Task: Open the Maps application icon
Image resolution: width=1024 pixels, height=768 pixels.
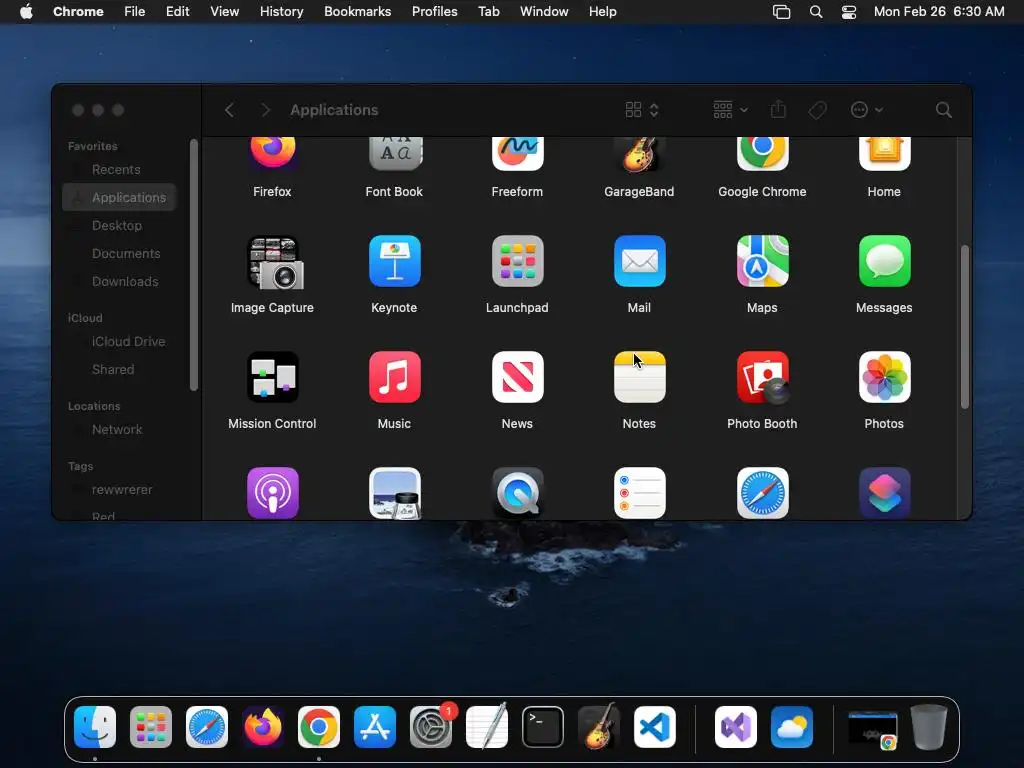Action: coord(762,261)
